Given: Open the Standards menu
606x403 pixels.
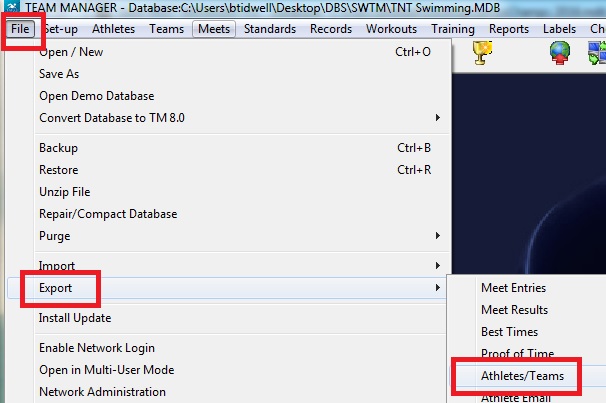Looking at the screenshot, I should pyautogui.click(x=270, y=29).
